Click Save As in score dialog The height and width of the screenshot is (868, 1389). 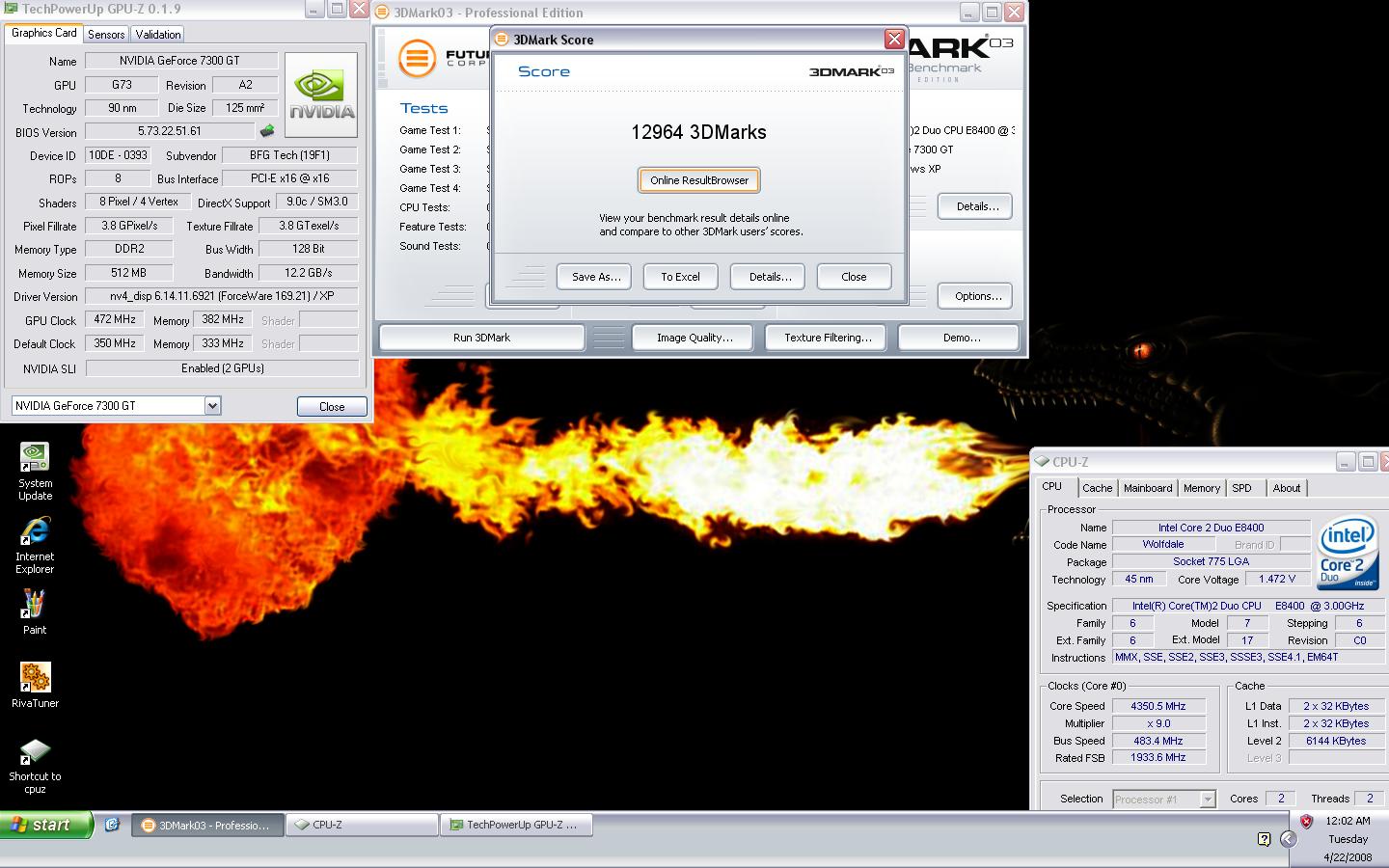(x=594, y=277)
